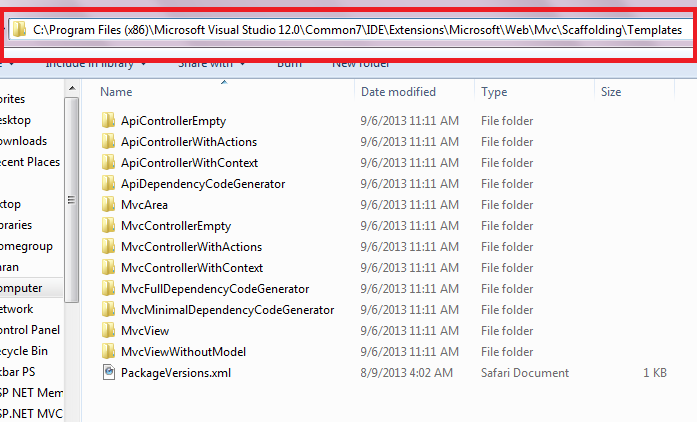This screenshot has width=697, height=422.
Task: Click the navigation pane scrollbar thumb
Action: [x=71, y=200]
